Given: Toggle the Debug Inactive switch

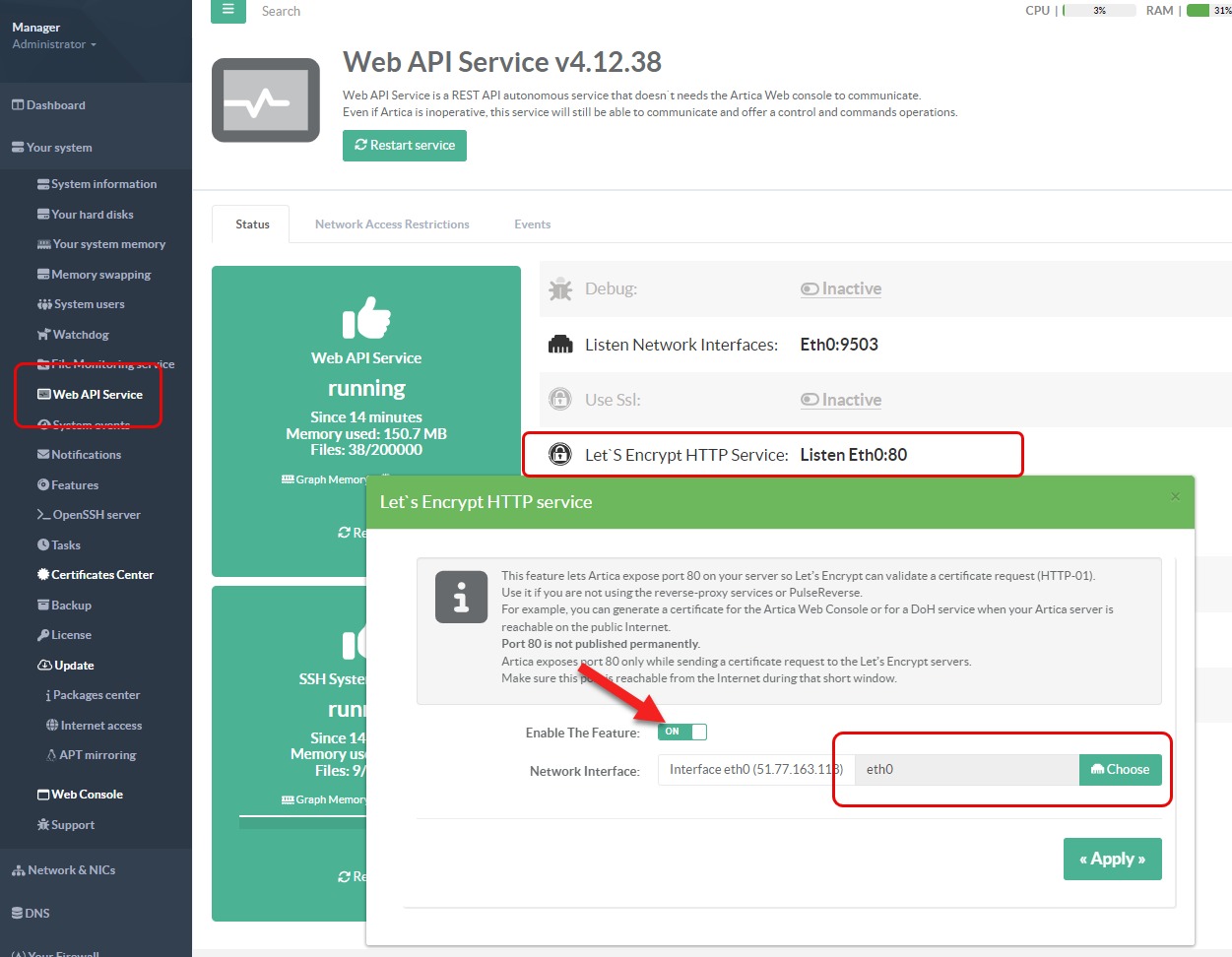Looking at the screenshot, I should pyautogui.click(x=841, y=289).
